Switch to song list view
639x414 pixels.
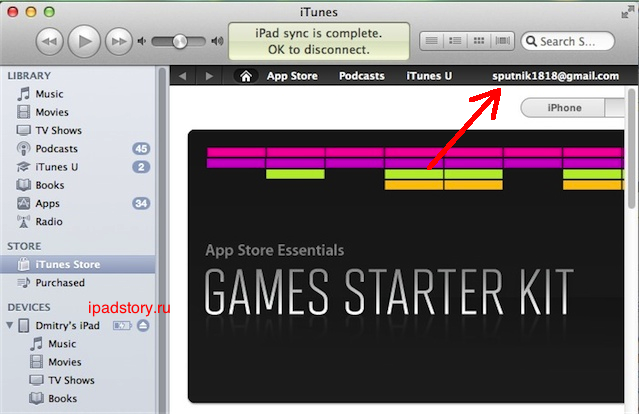[432, 41]
